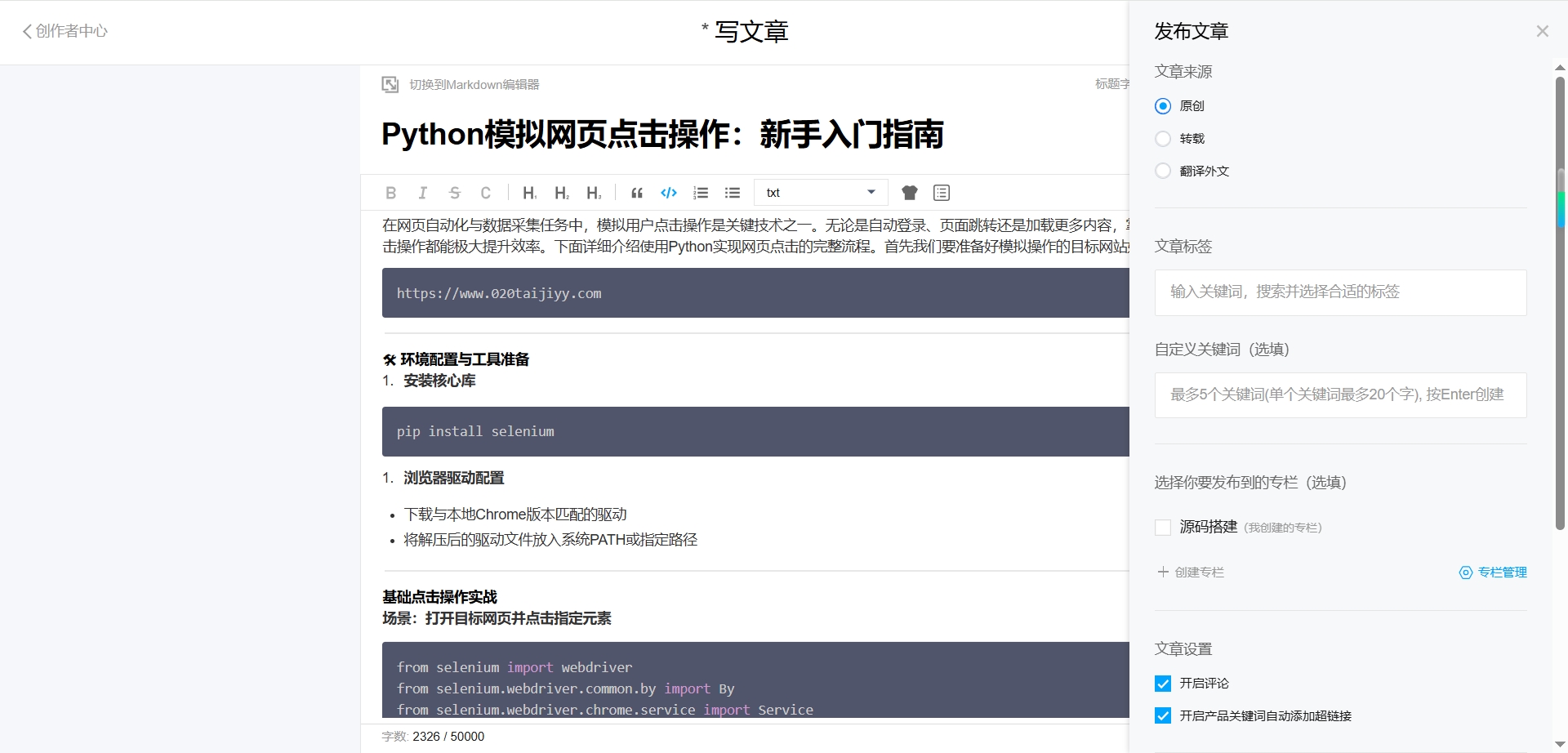
Task: Open 专栏管理 link
Action: click(1503, 573)
